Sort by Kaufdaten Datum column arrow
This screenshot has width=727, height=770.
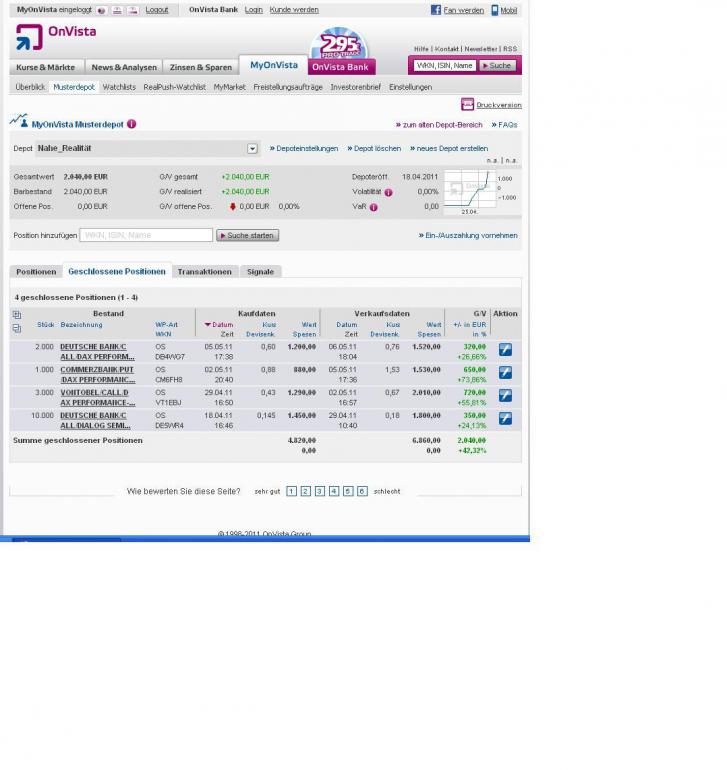tap(208, 325)
